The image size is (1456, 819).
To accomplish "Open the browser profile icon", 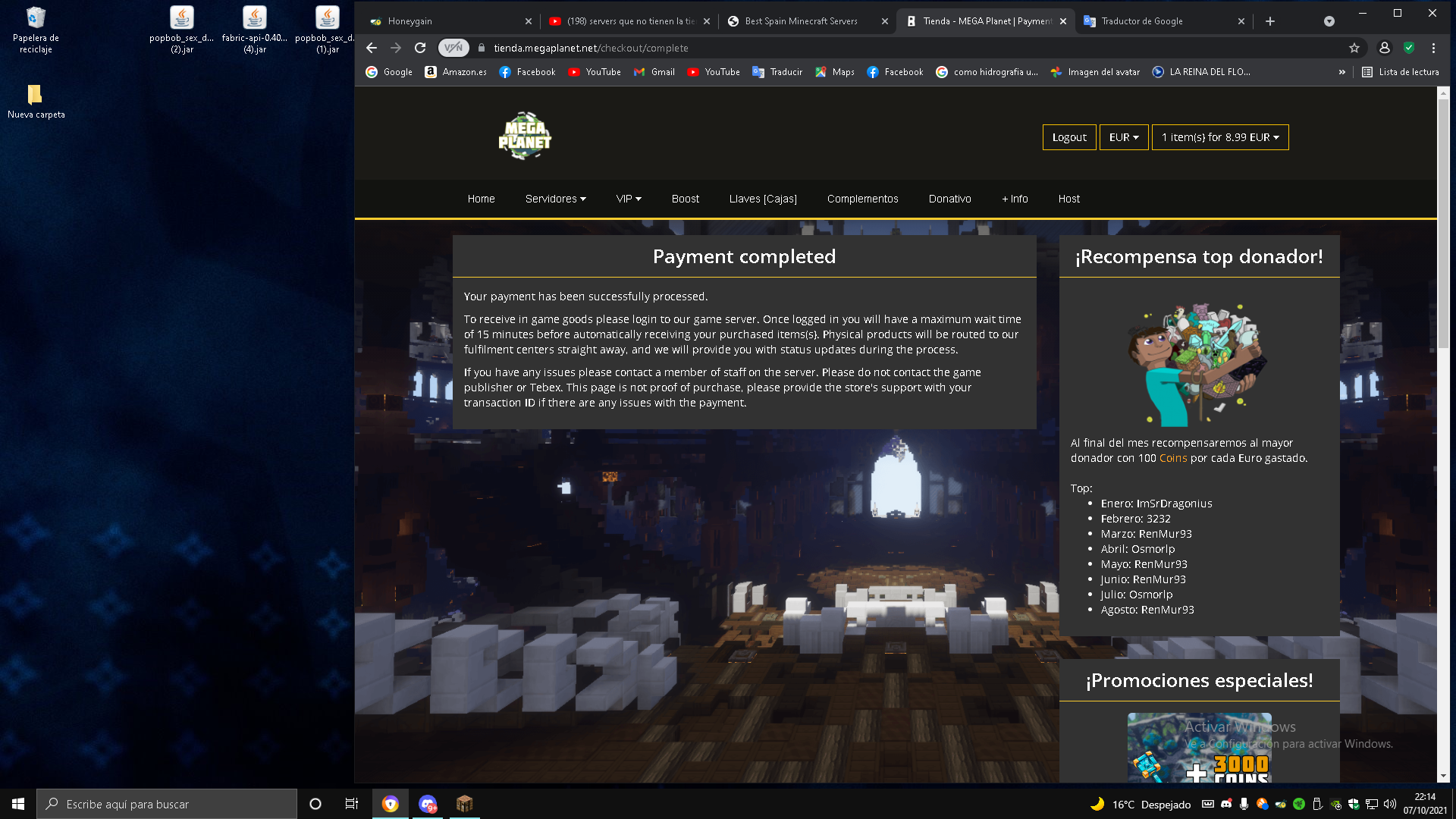I will click(1385, 48).
